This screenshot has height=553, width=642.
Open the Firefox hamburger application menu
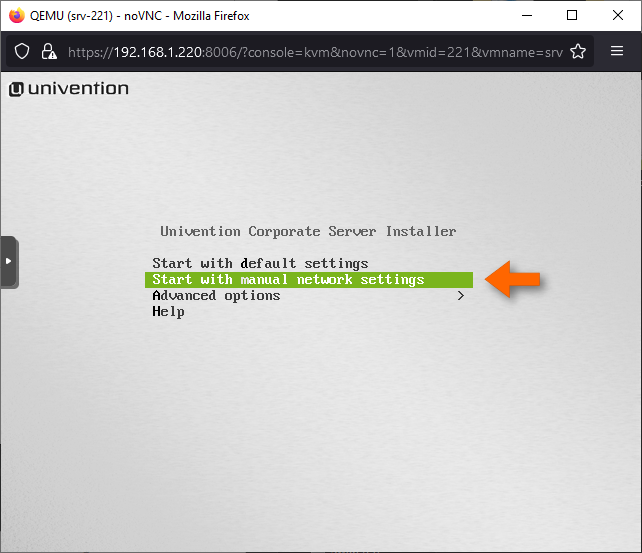[617, 51]
